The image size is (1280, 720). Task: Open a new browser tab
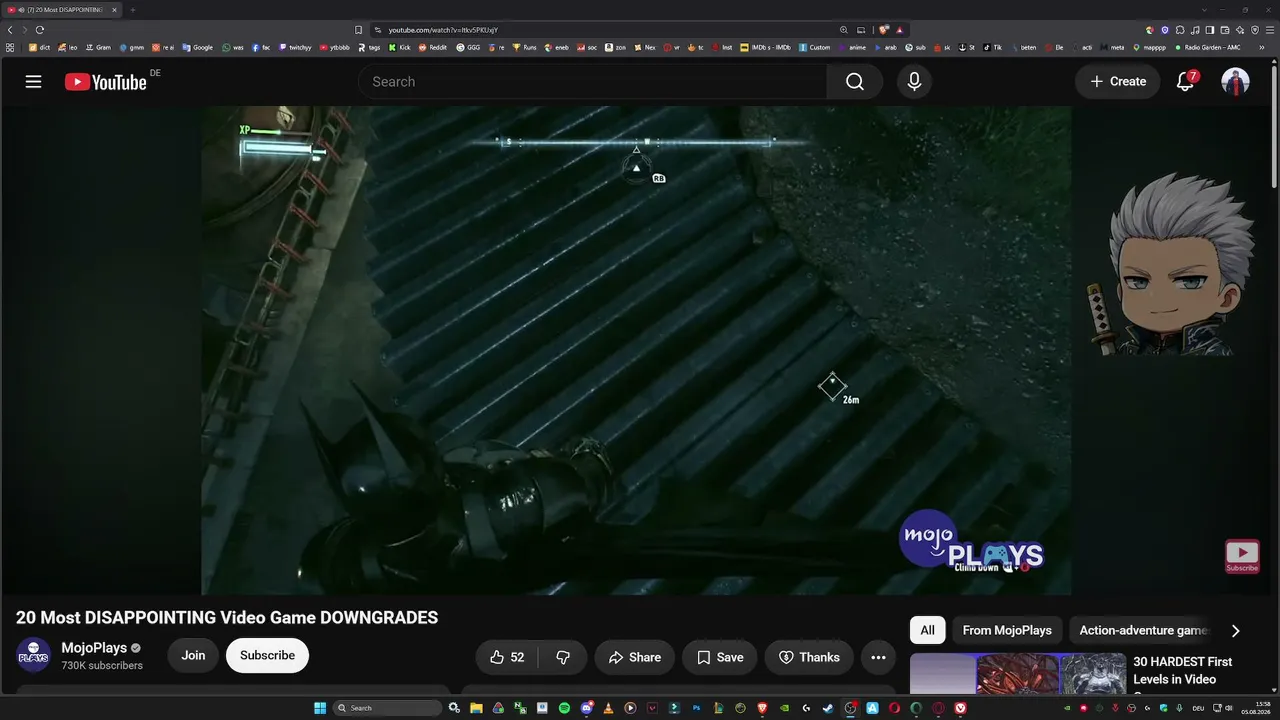[132, 10]
